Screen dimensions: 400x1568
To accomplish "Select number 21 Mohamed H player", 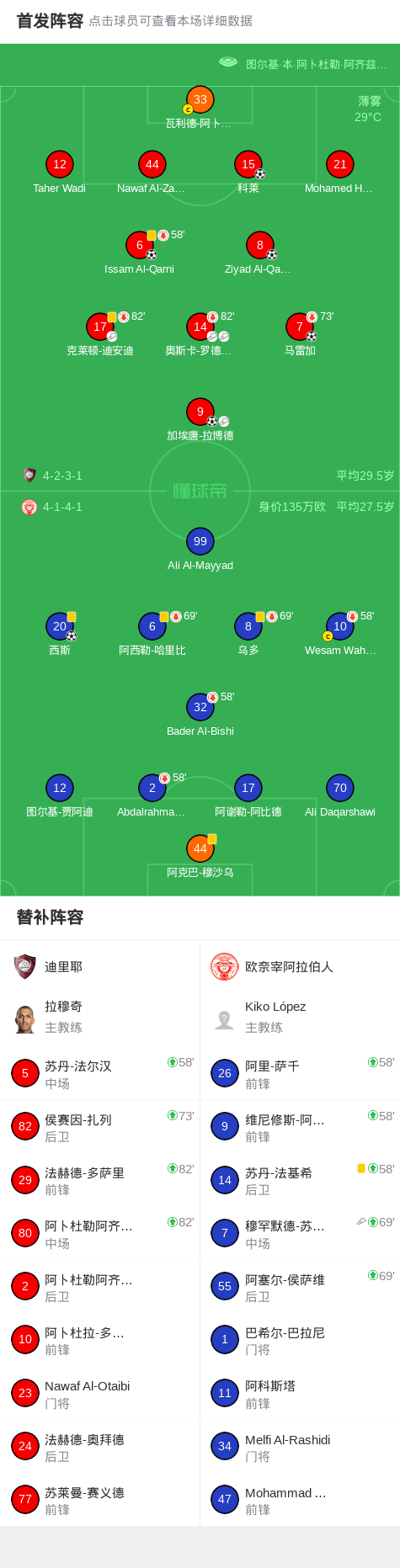I will (x=339, y=164).
